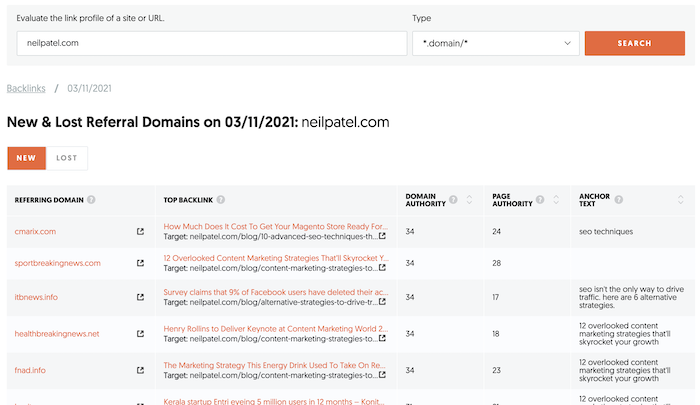Image resolution: width=700 pixels, height=405 pixels.
Task: Open 'Henry Rollins to Deliver Keynote' backlink
Action: [275, 329]
